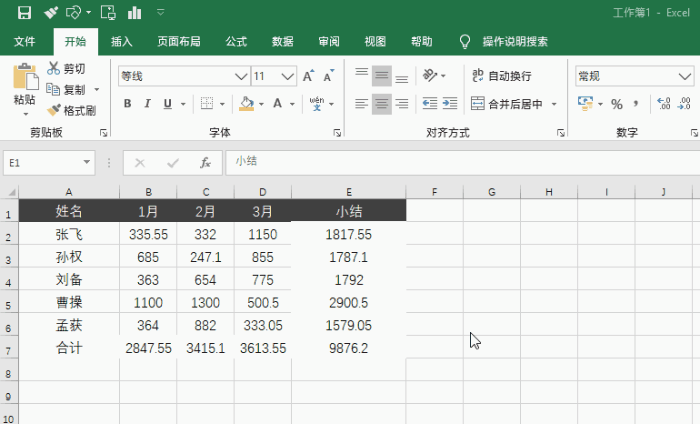Screen dimensions: 700x424
Task: Click the wén phonetic guide icon
Action: click(317, 104)
